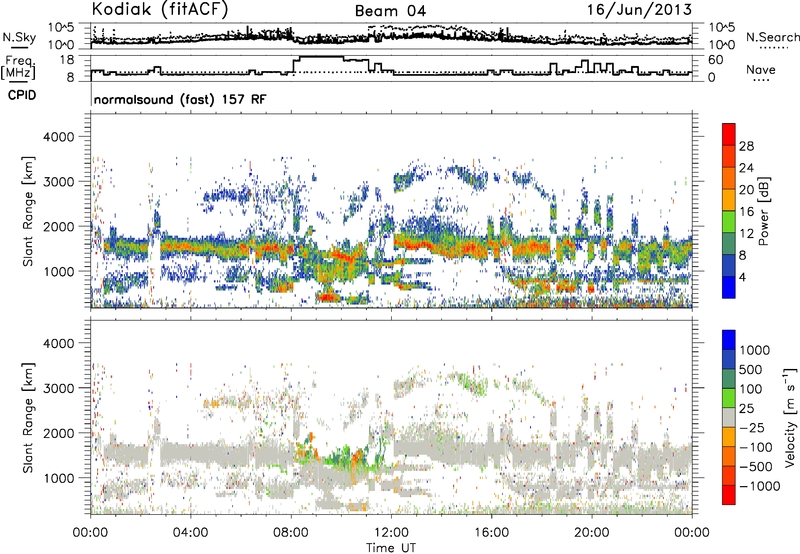Click the red top segment of power colorbar
This screenshot has width=800, height=554.
(729, 134)
